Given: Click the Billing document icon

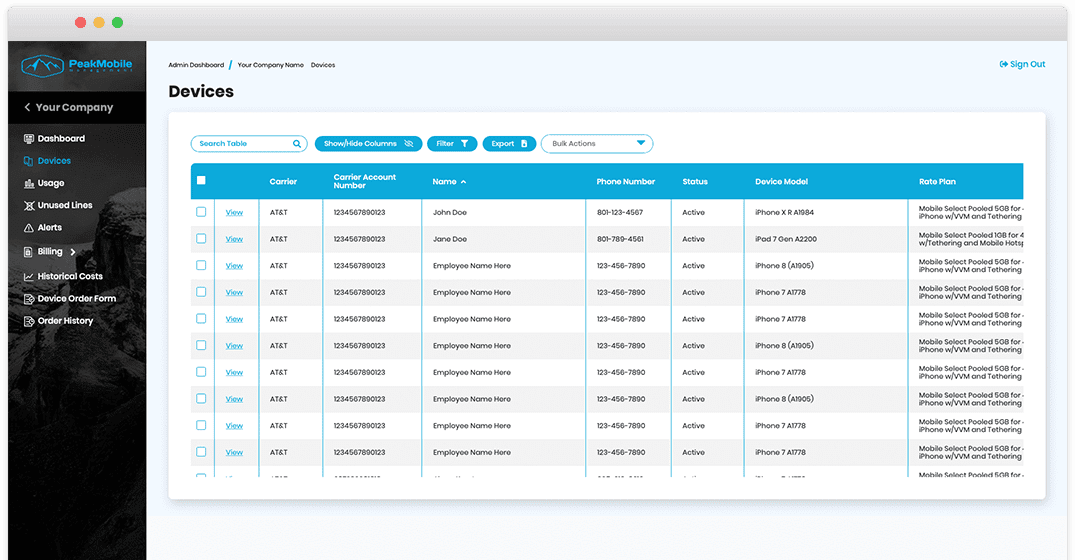Looking at the screenshot, I should click(28, 252).
